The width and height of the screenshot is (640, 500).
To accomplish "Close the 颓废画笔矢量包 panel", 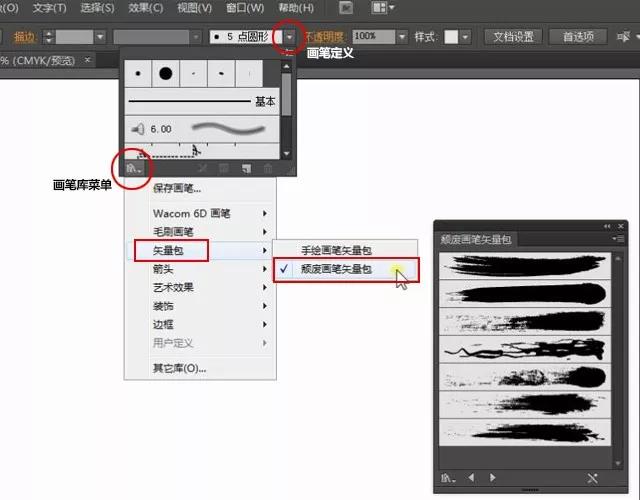I will click(621, 226).
